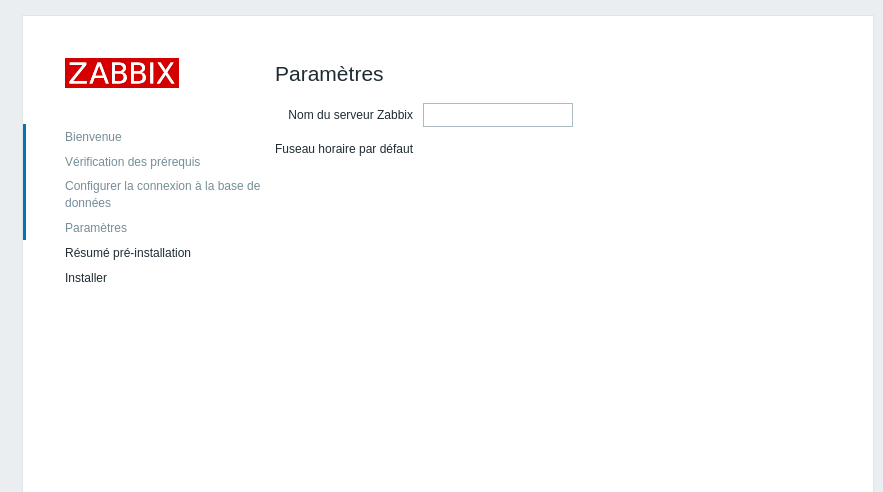Click the empty white panel below the form
This screenshot has width=883, height=492.
click(550, 330)
